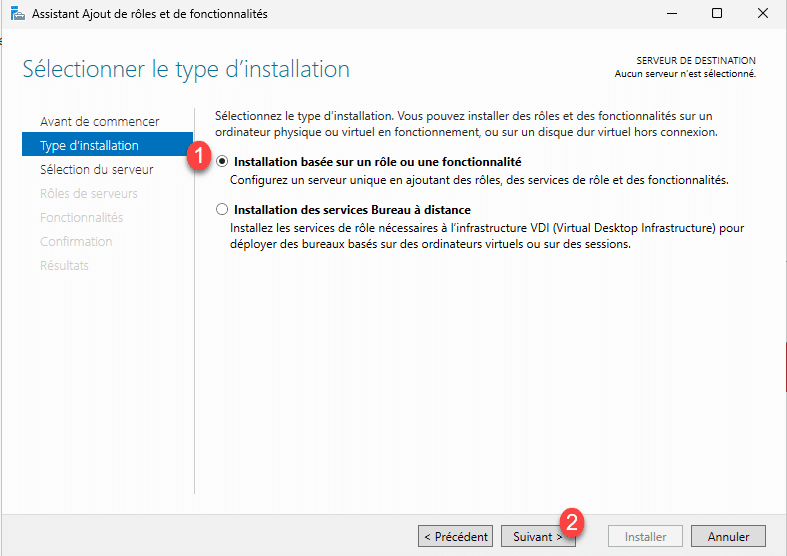
Task: Click the "Installation des services Bureau à distance" label
Action: click(352, 209)
